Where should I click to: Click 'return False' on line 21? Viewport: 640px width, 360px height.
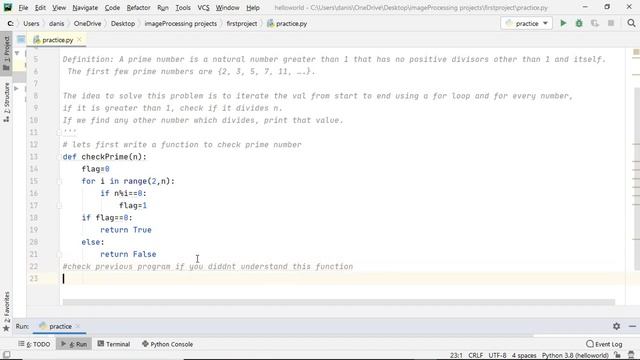(128, 254)
